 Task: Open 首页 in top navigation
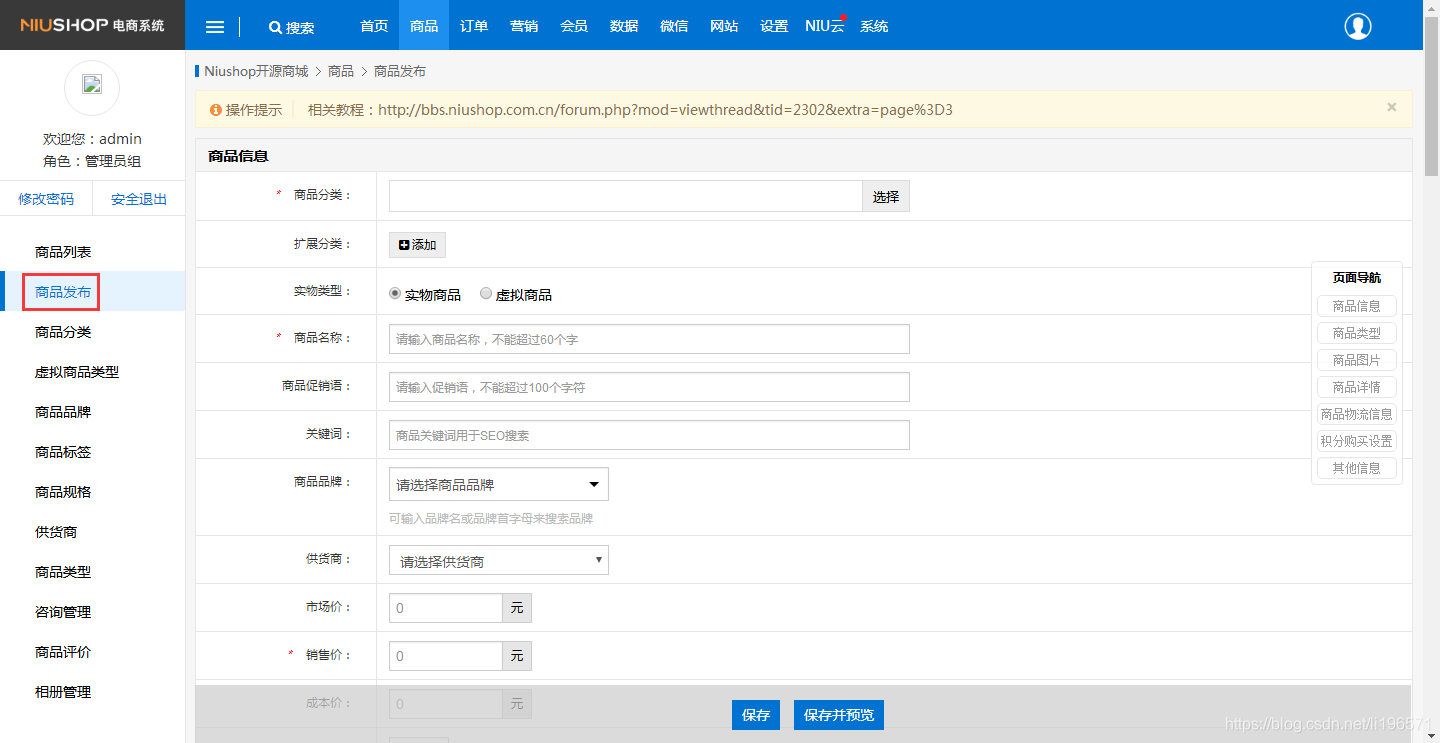point(374,26)
